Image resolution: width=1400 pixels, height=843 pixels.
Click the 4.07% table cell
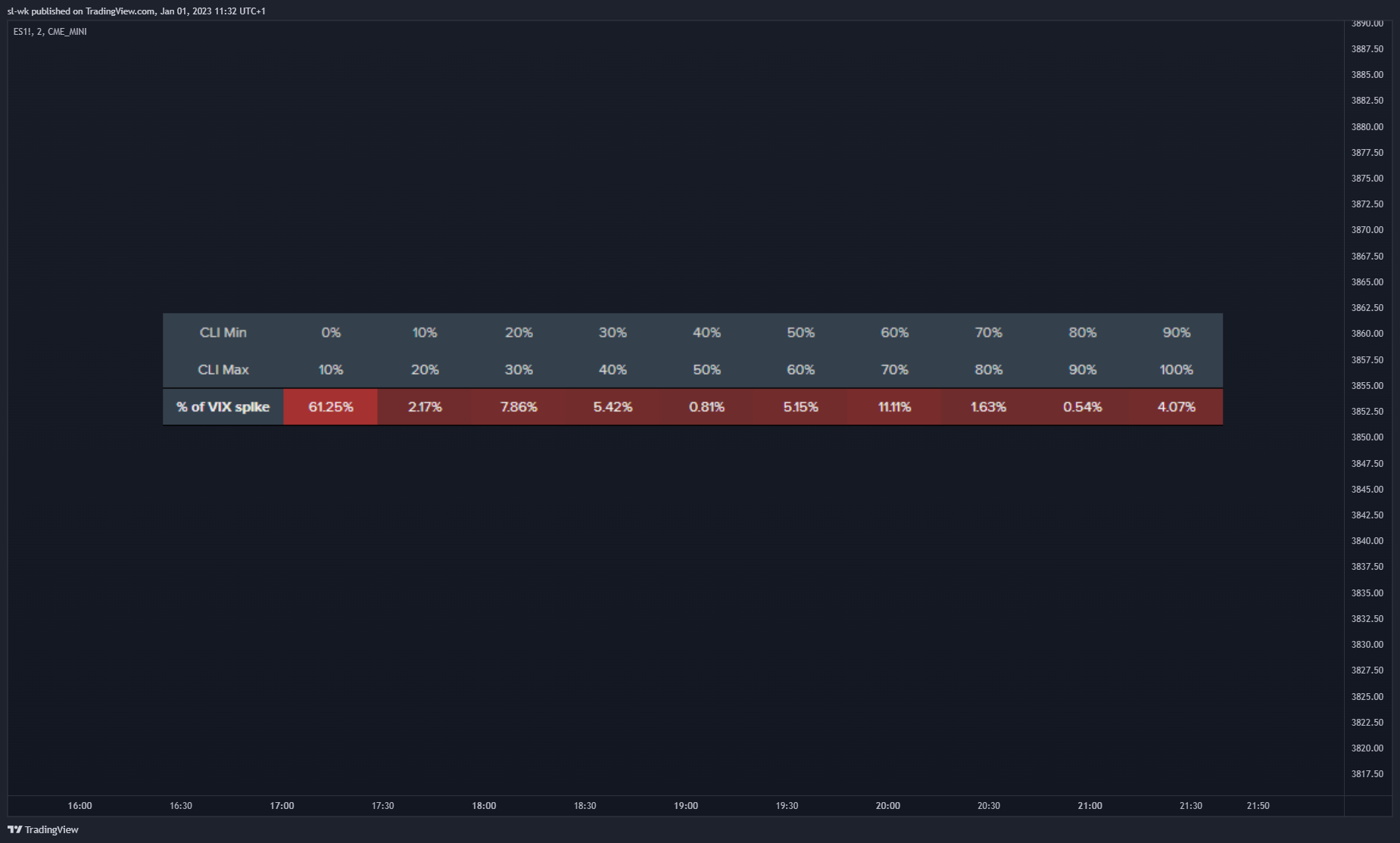(x=1176, y=407)
